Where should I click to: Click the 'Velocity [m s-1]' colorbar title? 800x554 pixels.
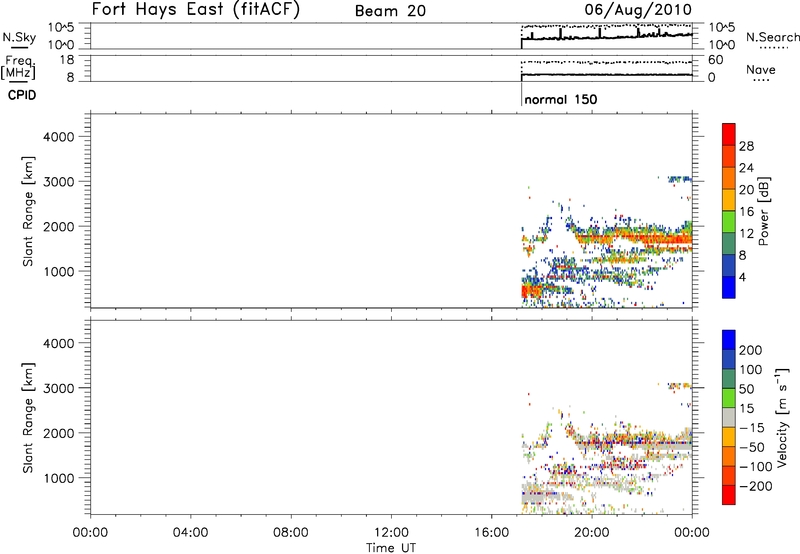click(782, 417)
